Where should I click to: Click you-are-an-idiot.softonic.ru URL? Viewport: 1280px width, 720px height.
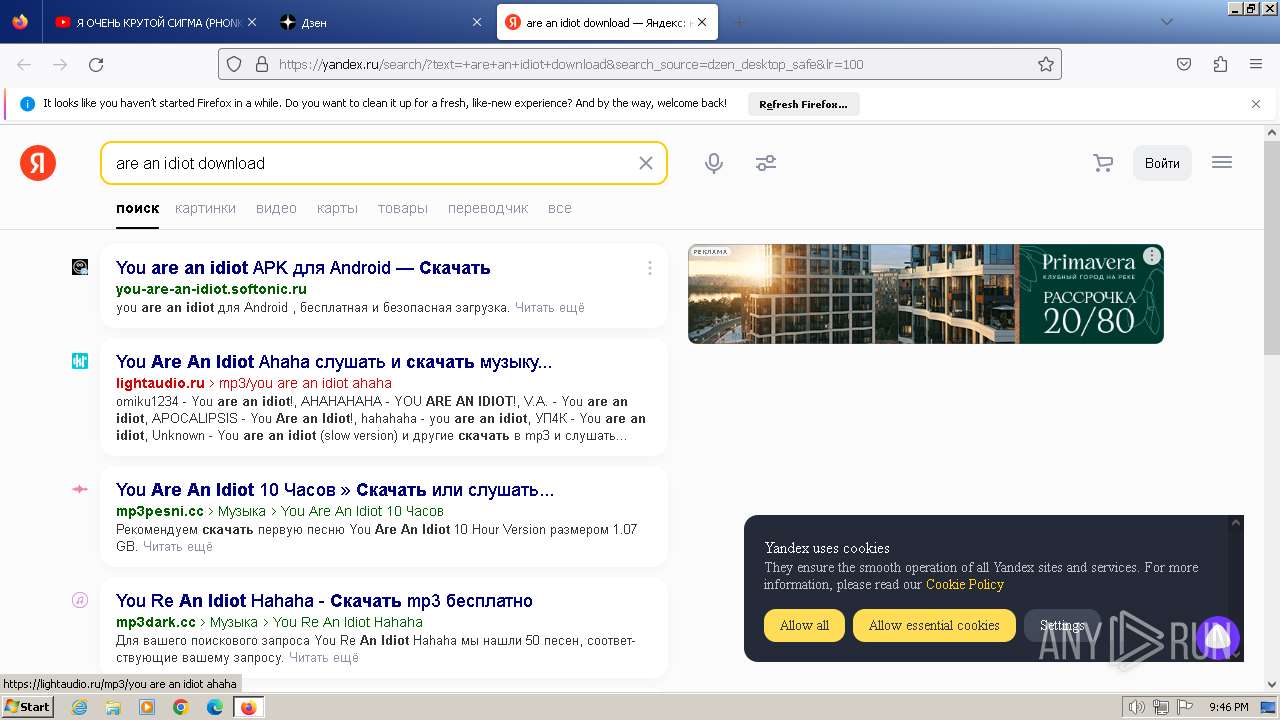click(x=211, y=290)
